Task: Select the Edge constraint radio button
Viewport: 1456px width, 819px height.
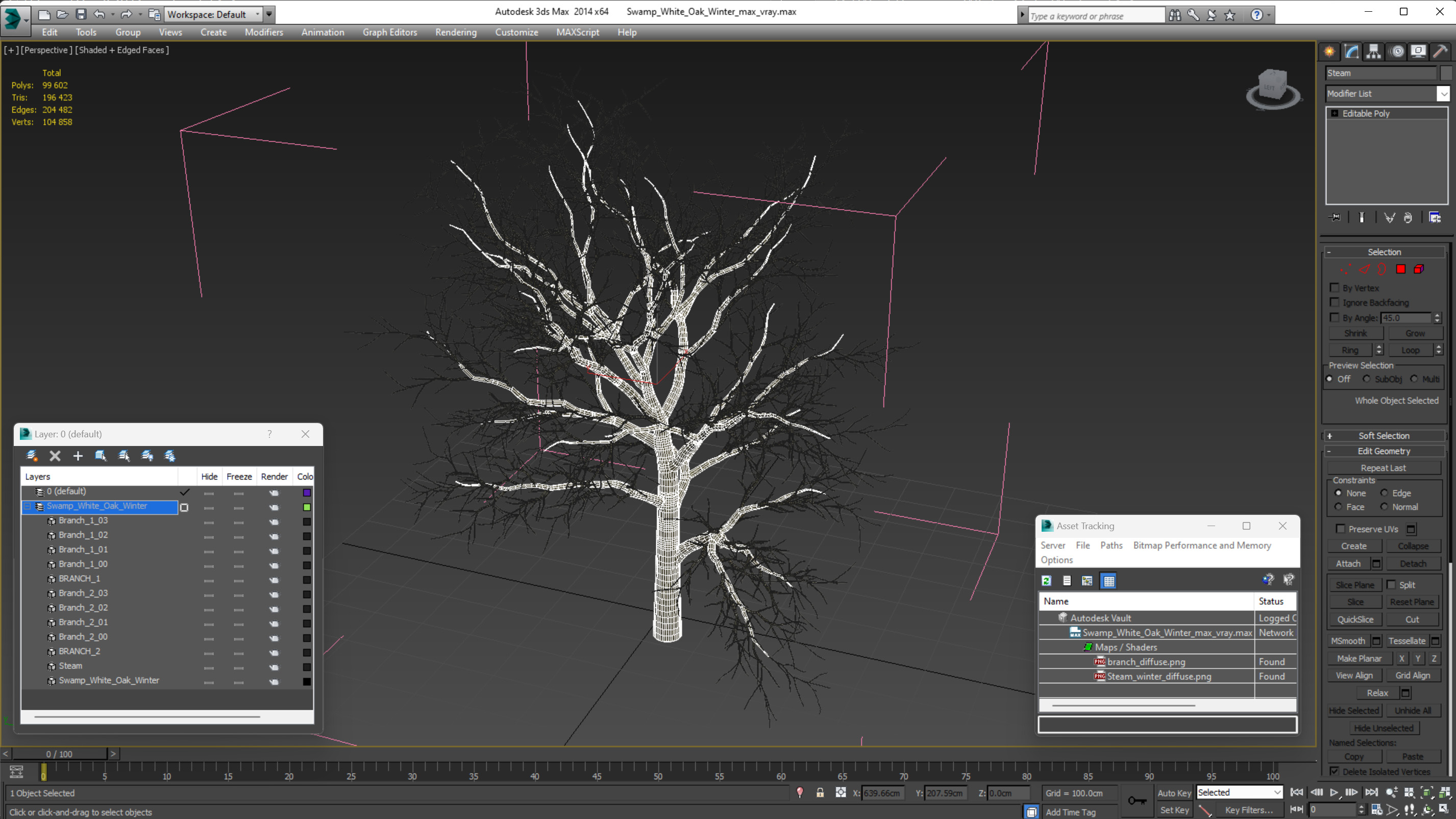Action: click(x=1384, y=493)
